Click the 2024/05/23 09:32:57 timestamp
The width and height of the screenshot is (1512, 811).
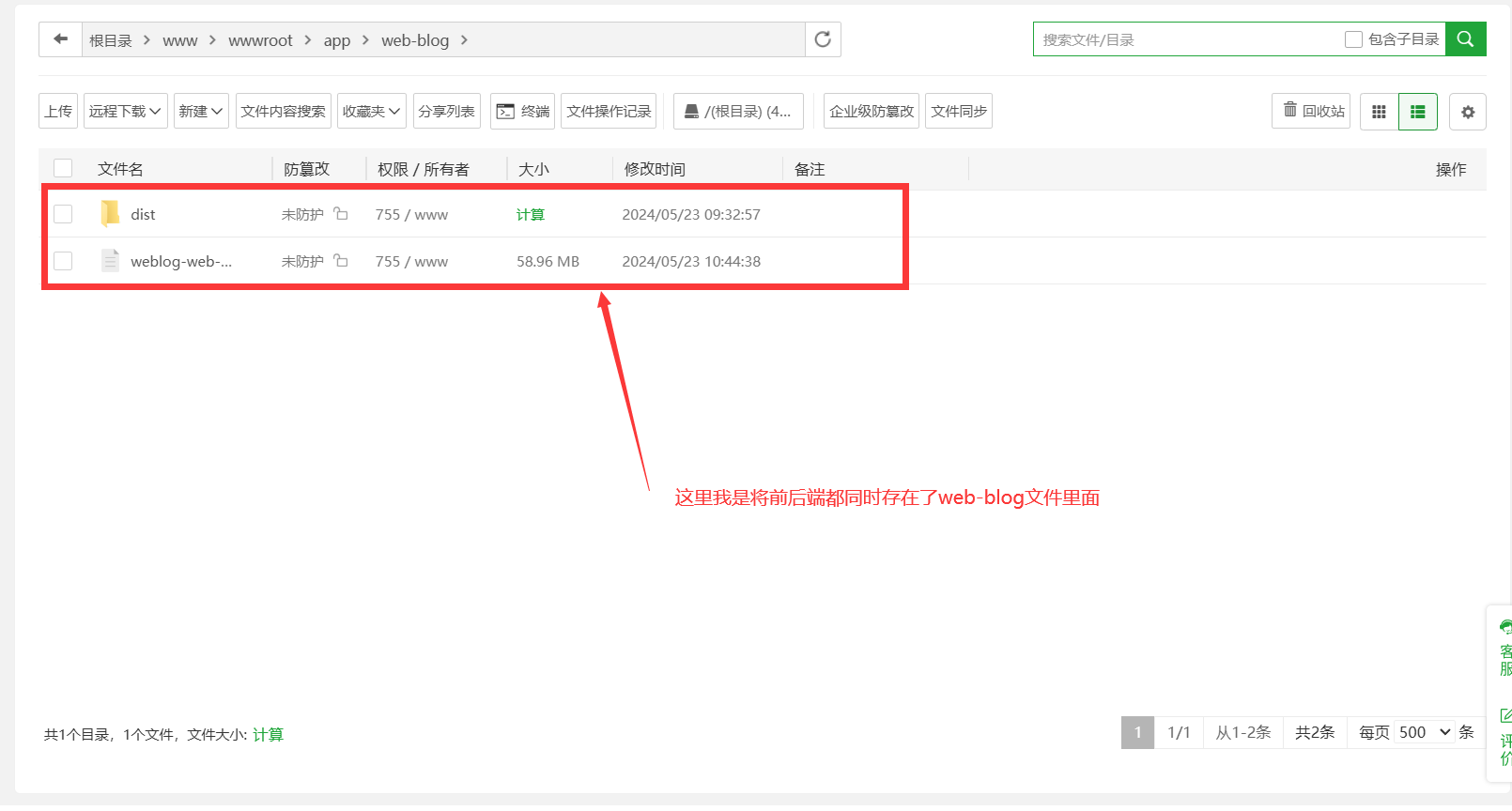click(x=691, y=214)
